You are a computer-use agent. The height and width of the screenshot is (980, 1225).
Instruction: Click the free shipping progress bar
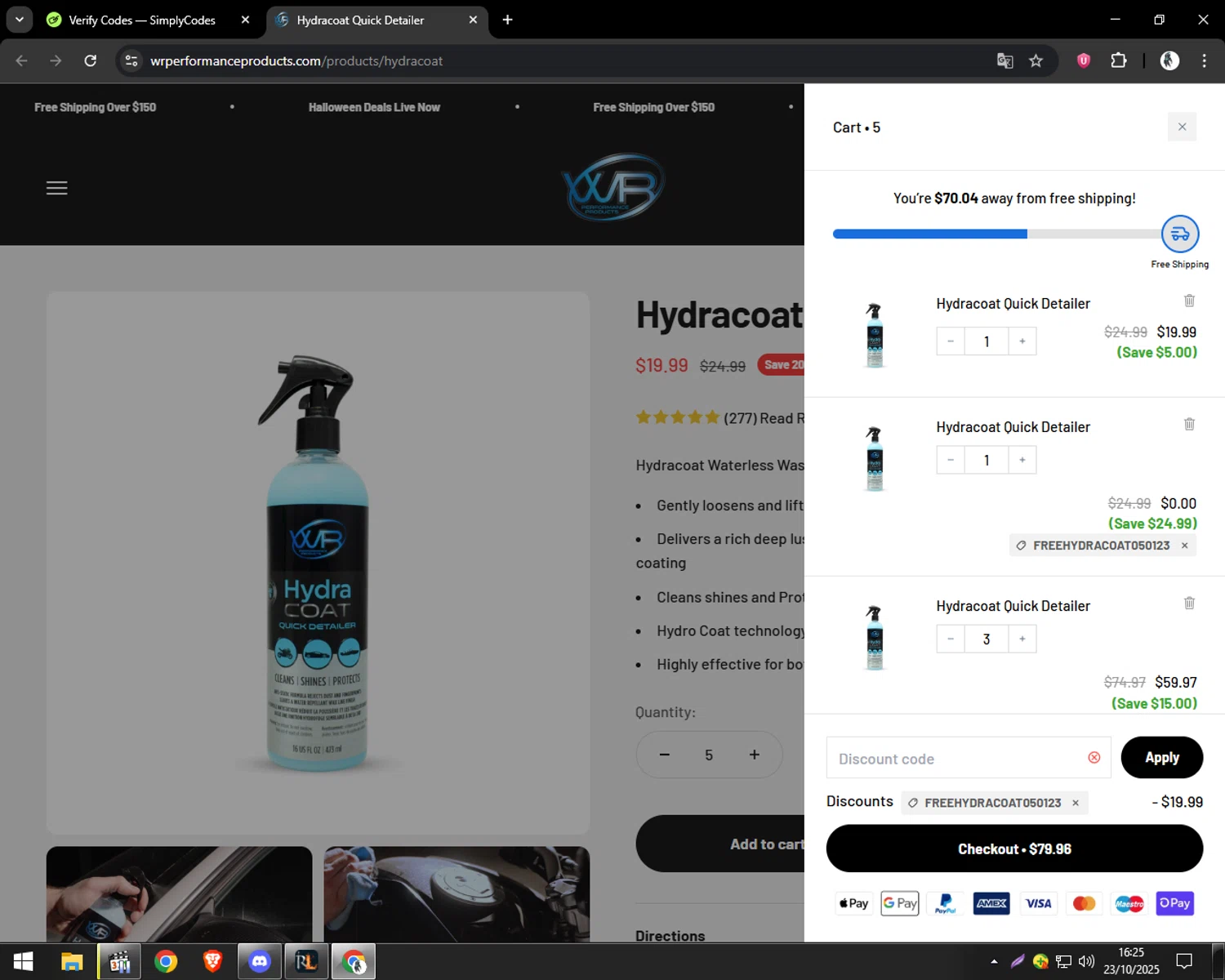pos(996,234)
